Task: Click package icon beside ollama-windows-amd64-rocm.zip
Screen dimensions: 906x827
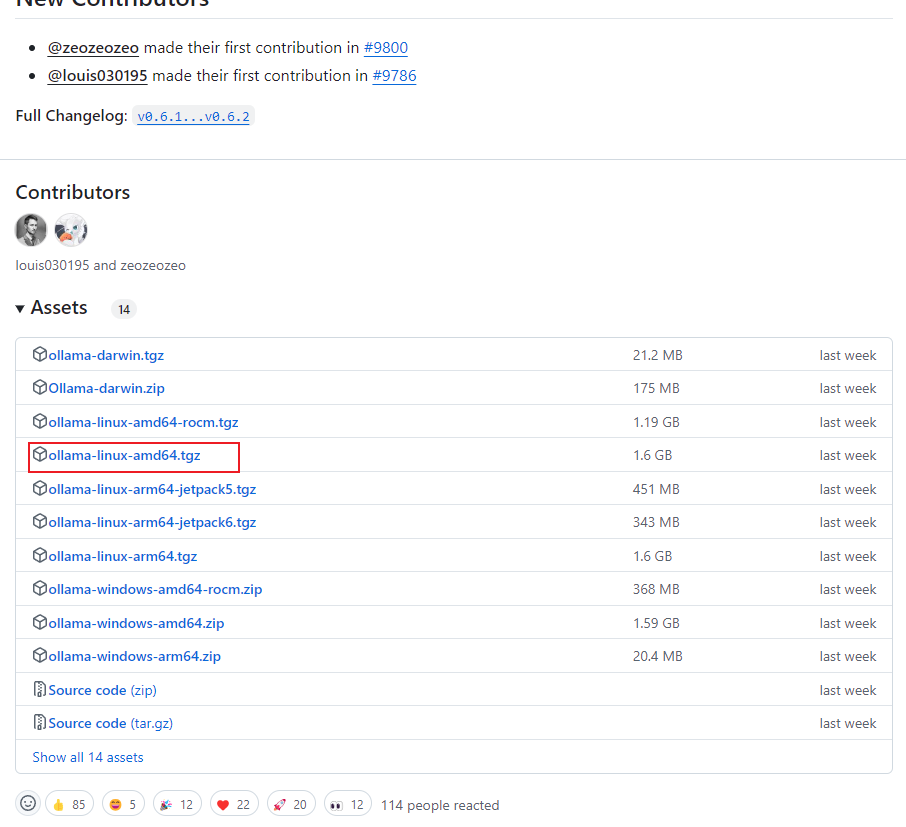Action: click(x=39, y=588)
